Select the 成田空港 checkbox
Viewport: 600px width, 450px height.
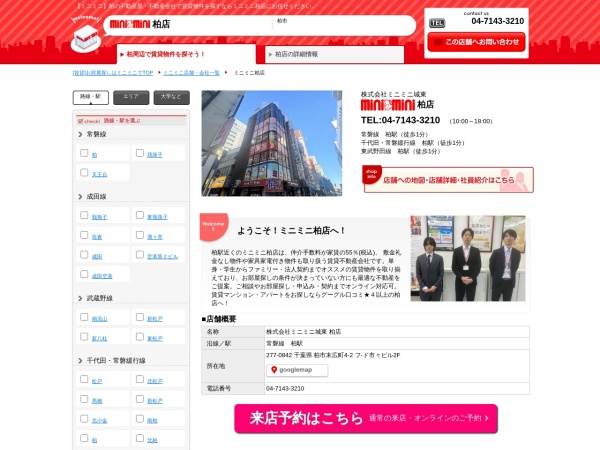coord(84,274)
